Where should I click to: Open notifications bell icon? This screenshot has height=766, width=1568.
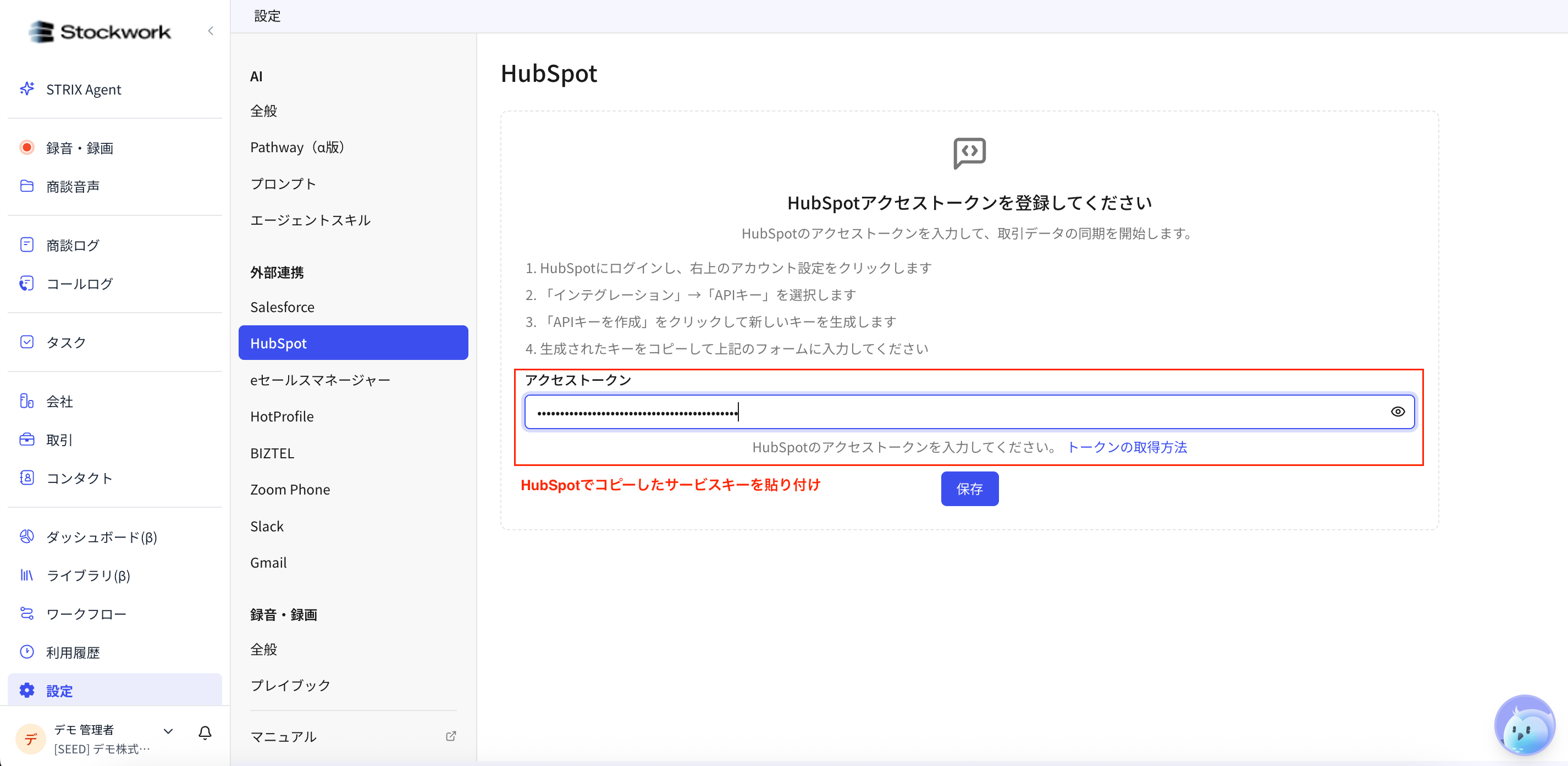(x=205, y=732)
